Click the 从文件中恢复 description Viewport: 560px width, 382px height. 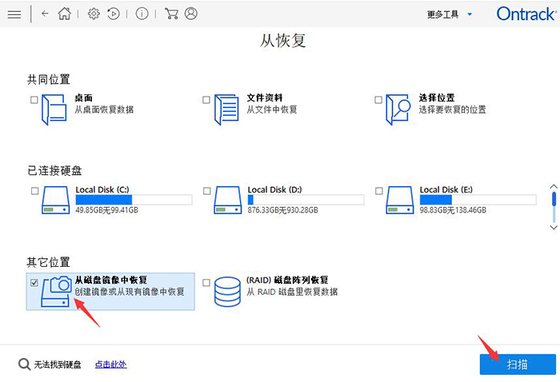tap(272, 110)
